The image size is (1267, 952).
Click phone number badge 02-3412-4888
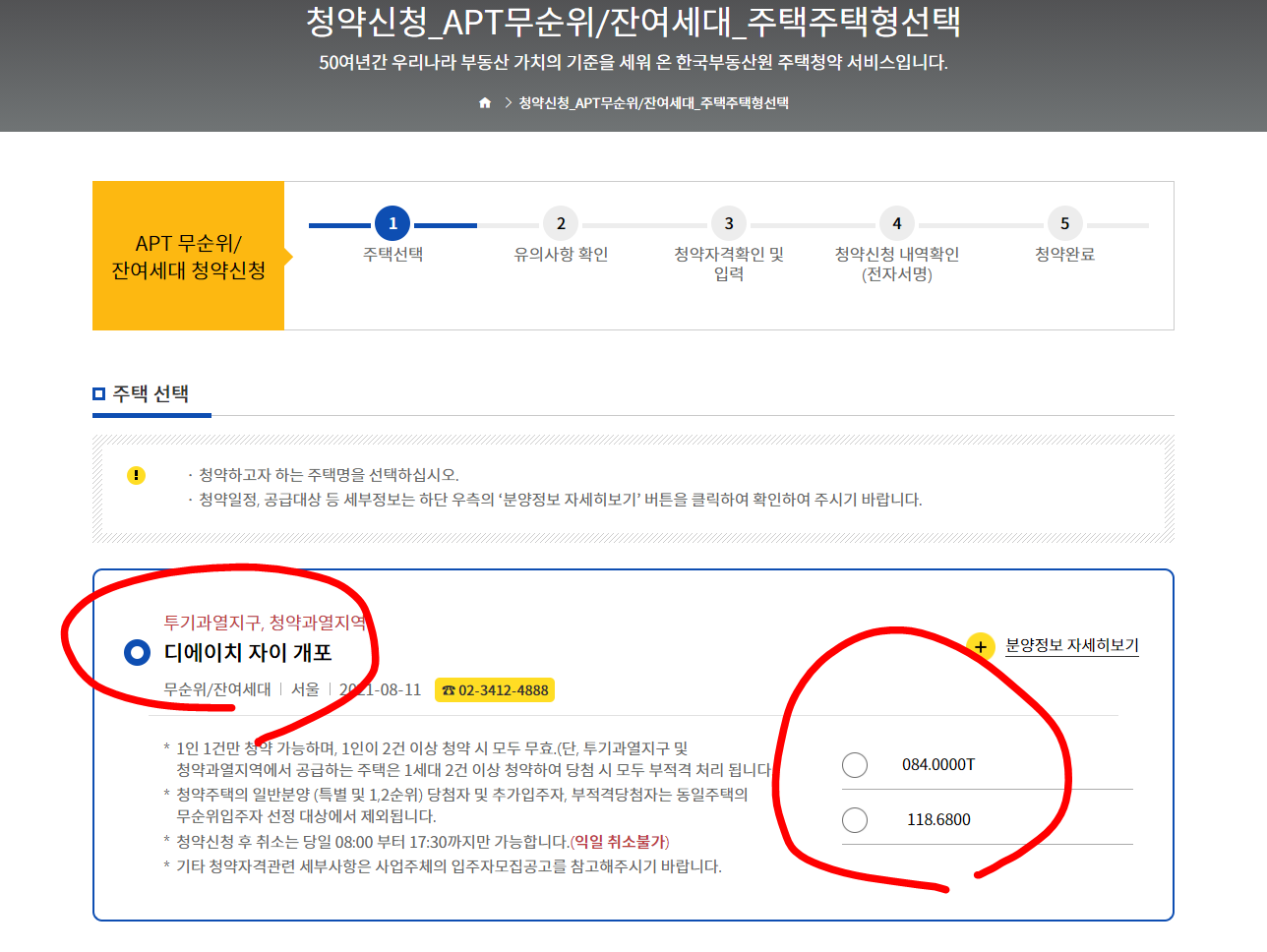coord(495,690)
